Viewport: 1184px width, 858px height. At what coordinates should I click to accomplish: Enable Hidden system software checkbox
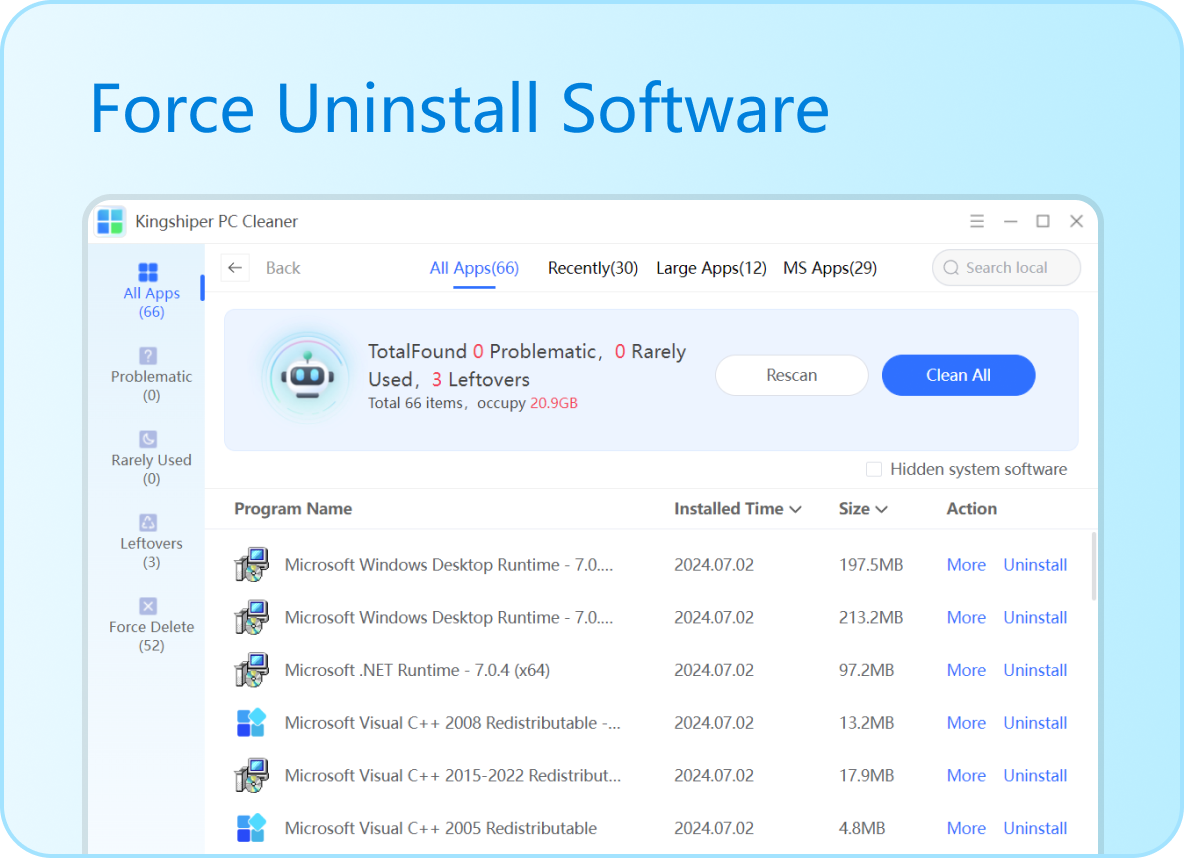click(874, 469)
